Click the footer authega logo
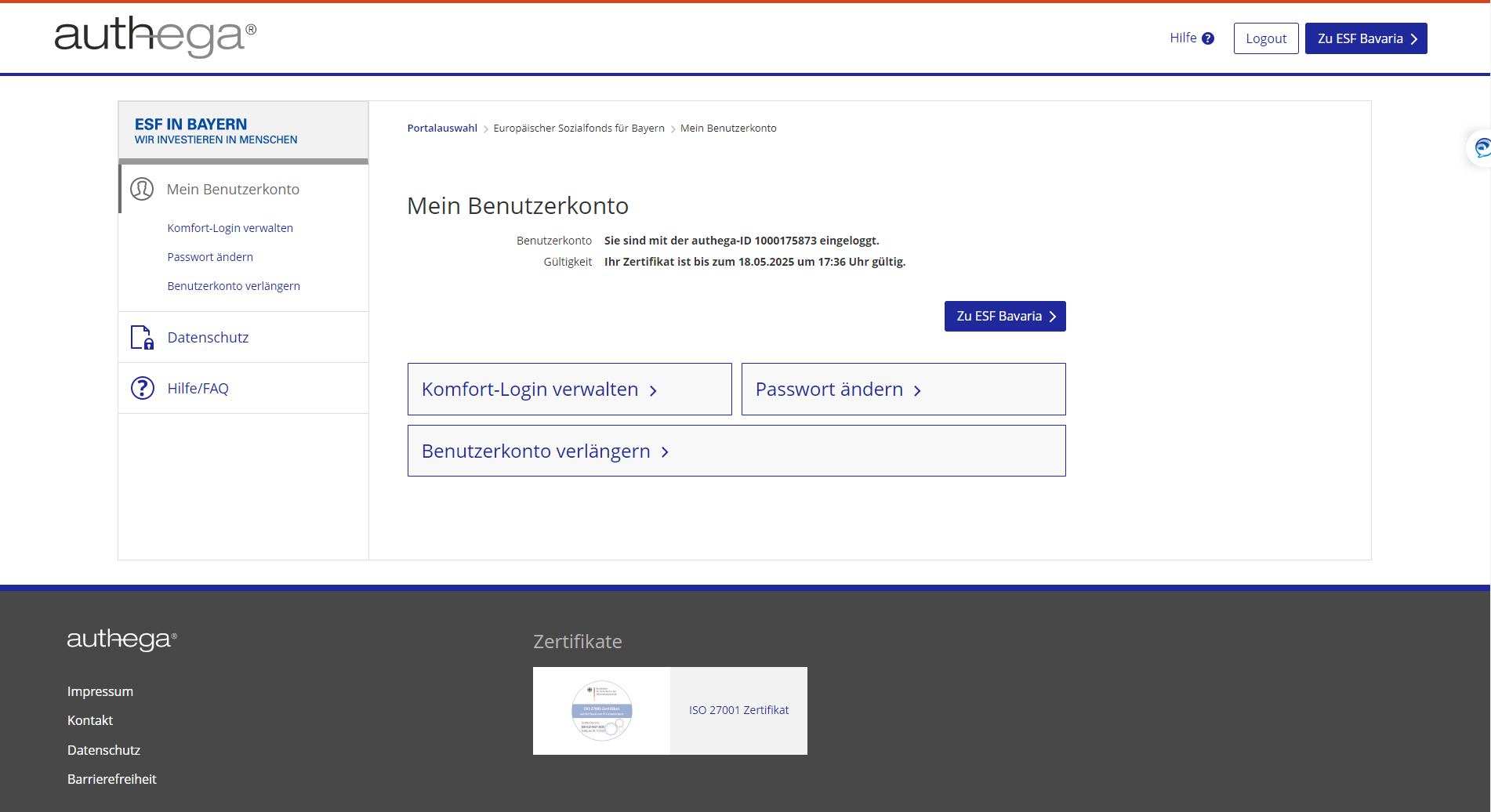This screenshot has height=812, width=1491. (122, 640)
